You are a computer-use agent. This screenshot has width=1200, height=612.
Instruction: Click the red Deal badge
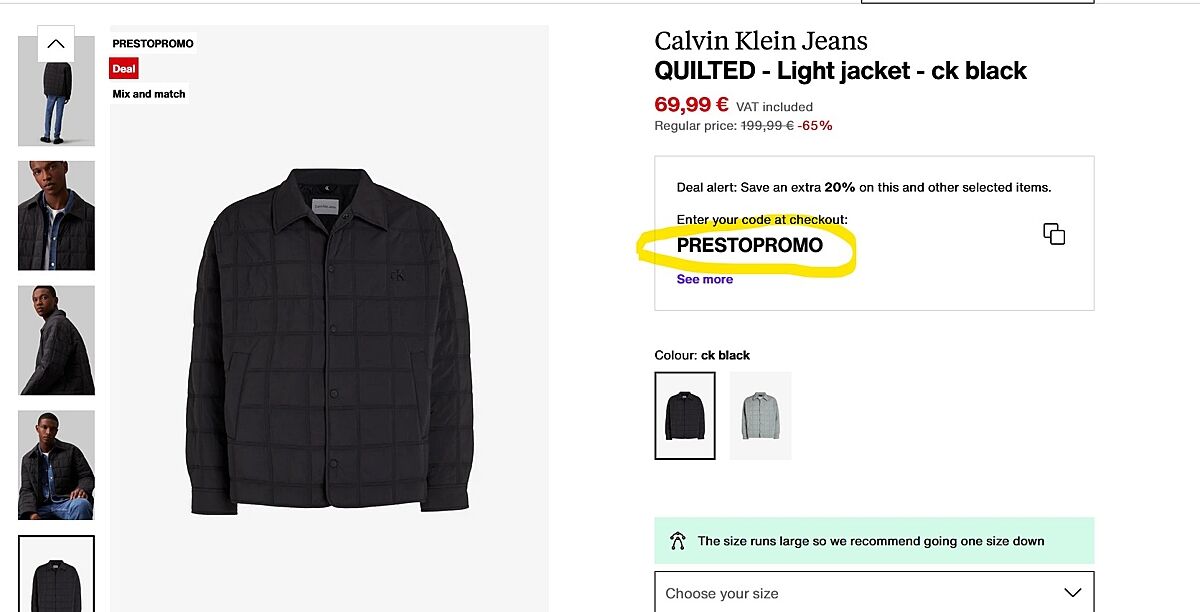tap(124, 69)
